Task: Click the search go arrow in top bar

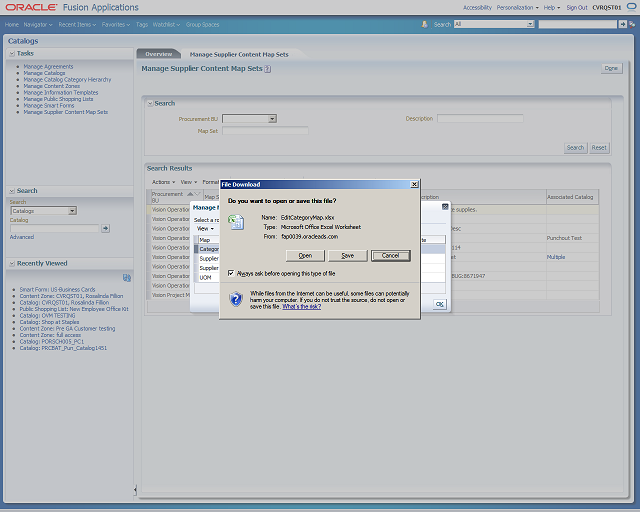Action: (622, 24)
